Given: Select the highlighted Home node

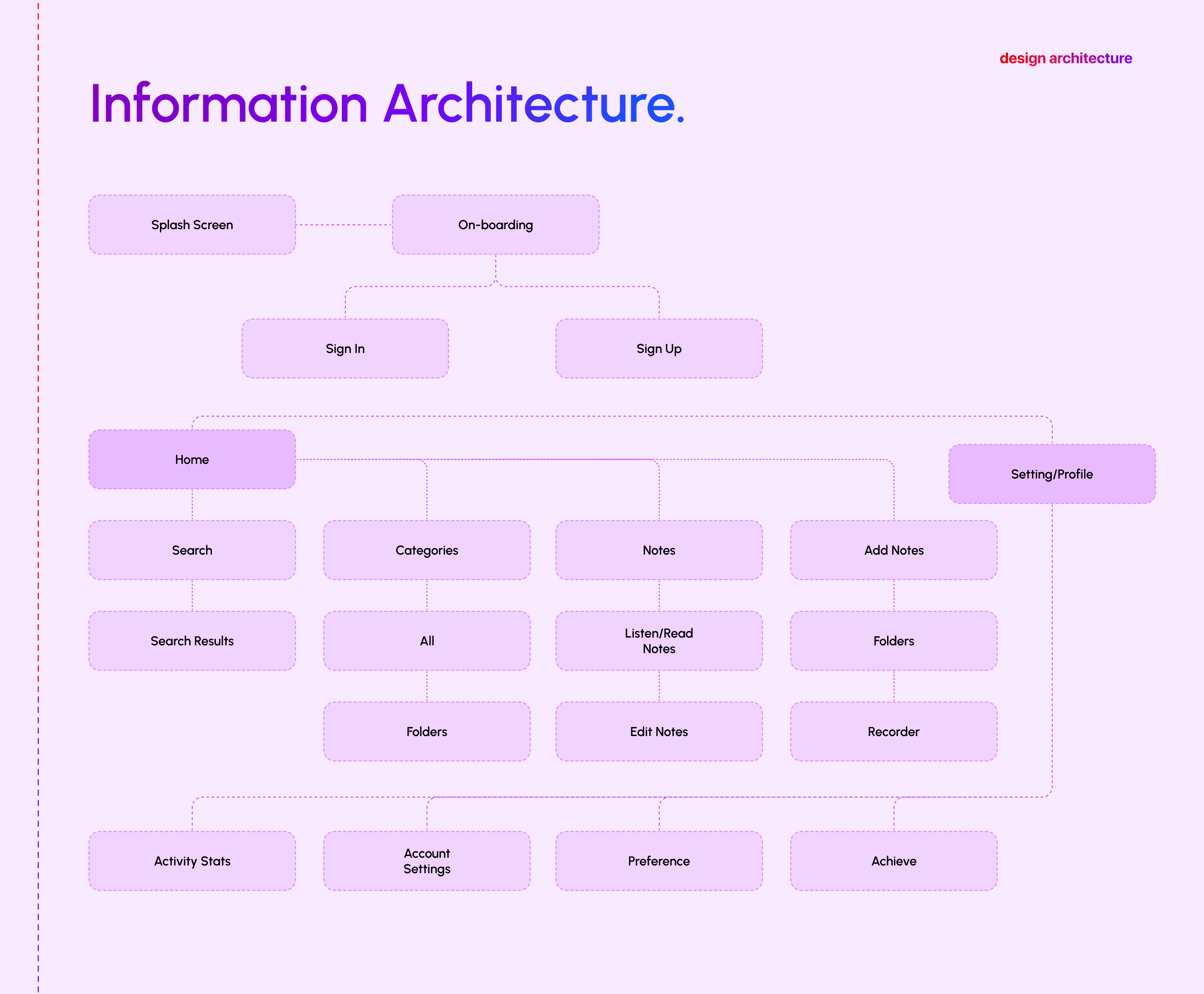Looking at the screenshot, I should click(x=192, y=459).
